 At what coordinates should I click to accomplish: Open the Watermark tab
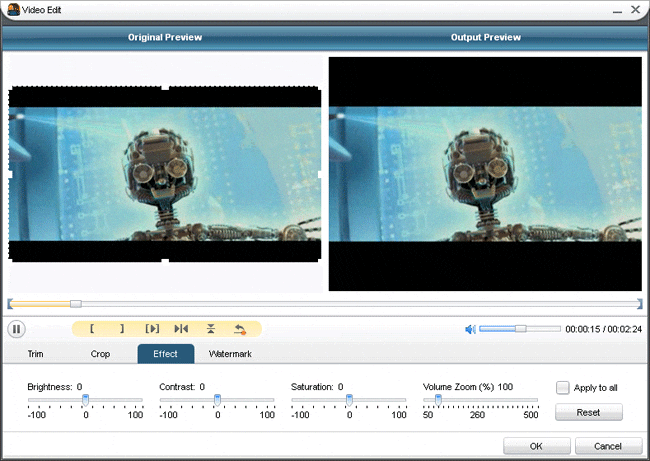tap(230, 354)
